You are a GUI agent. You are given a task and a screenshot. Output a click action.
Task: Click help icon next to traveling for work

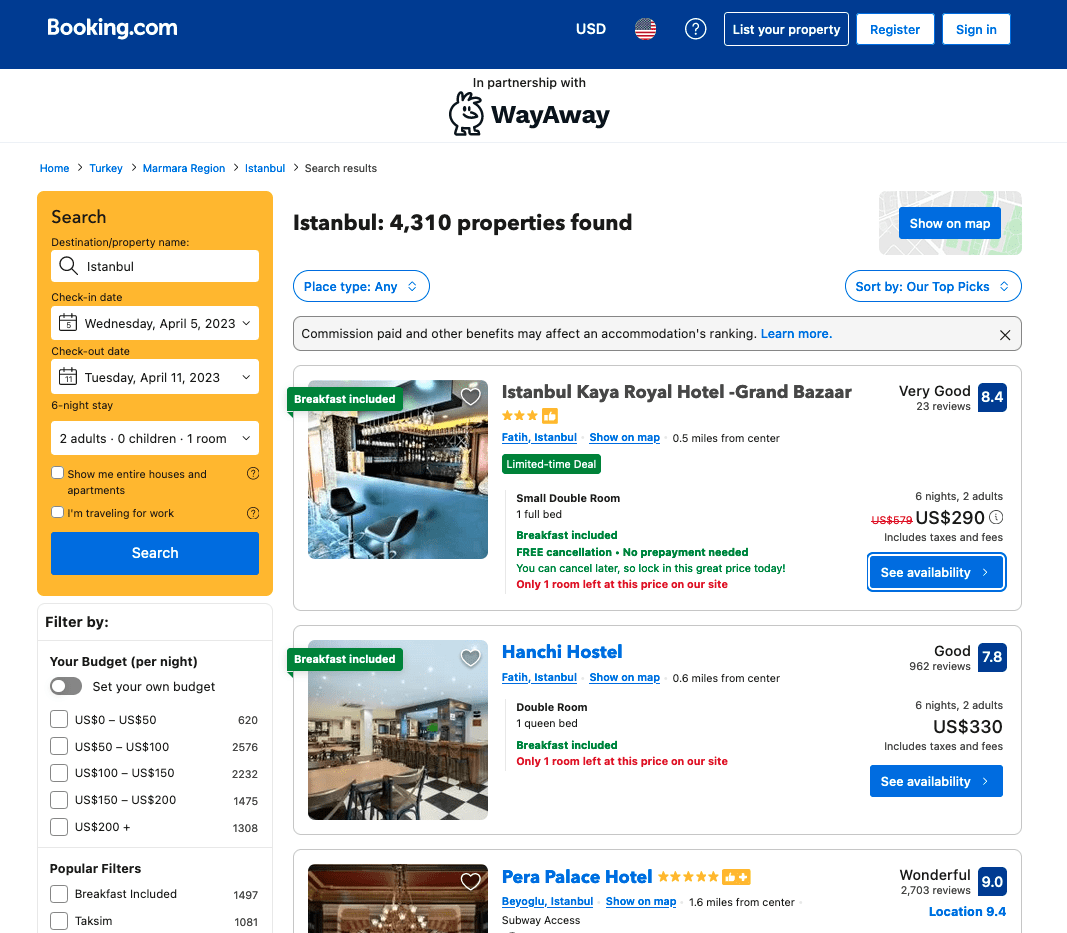pyautogui.click(x=252, y=513)
